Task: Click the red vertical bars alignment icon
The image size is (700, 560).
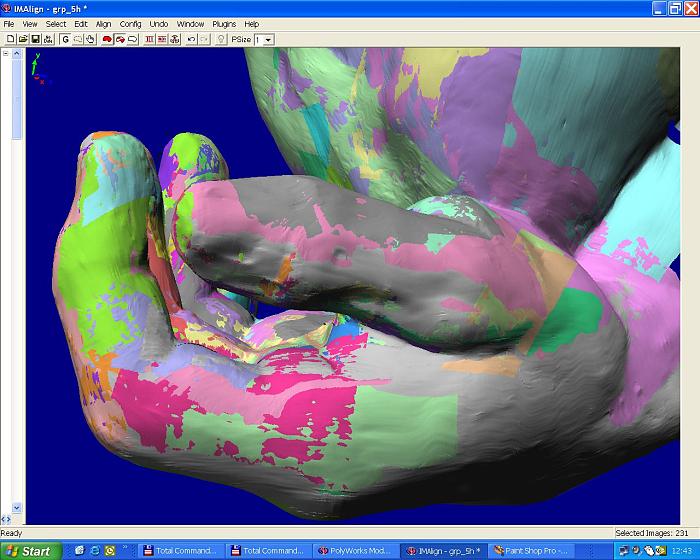Action: (x=149, y=39)
